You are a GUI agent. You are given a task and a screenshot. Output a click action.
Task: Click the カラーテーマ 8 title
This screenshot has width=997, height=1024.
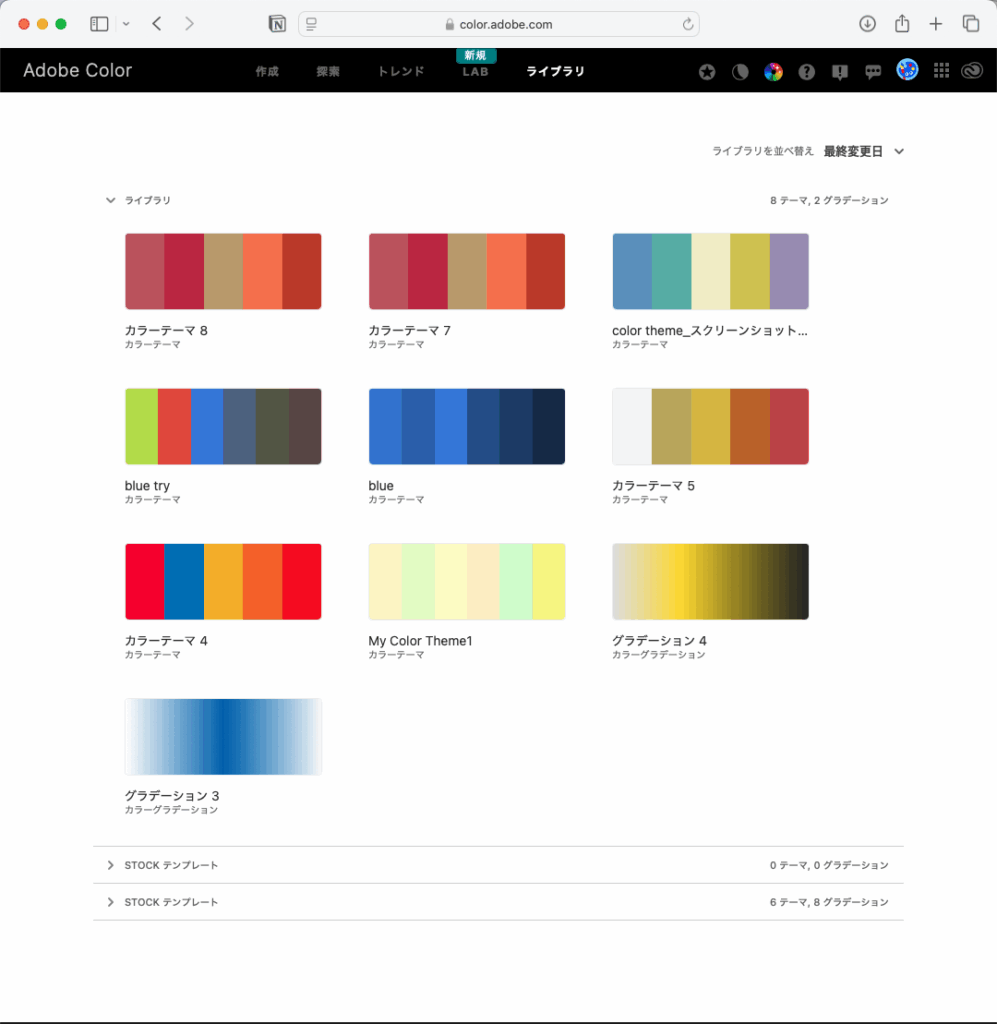click(166, 330)
